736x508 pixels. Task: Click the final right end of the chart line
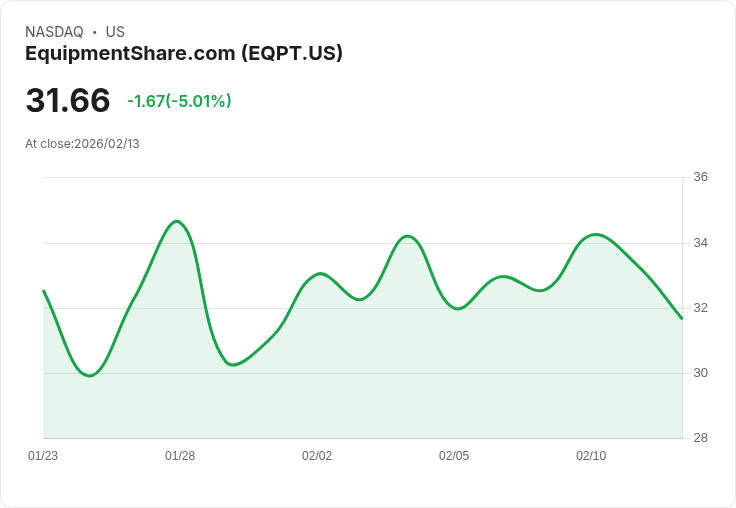pos(682,318)
